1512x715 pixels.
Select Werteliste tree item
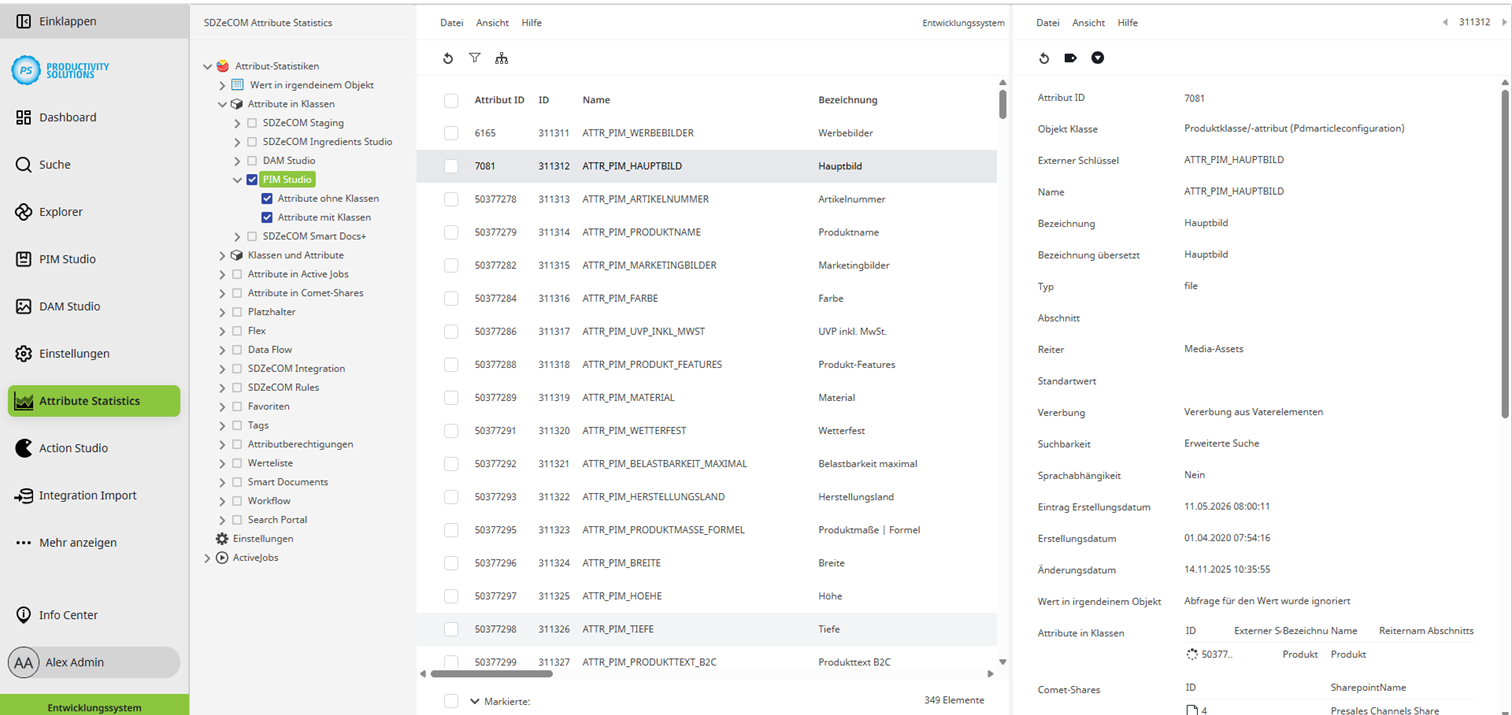pyautogui.click(x=270, y=463)
